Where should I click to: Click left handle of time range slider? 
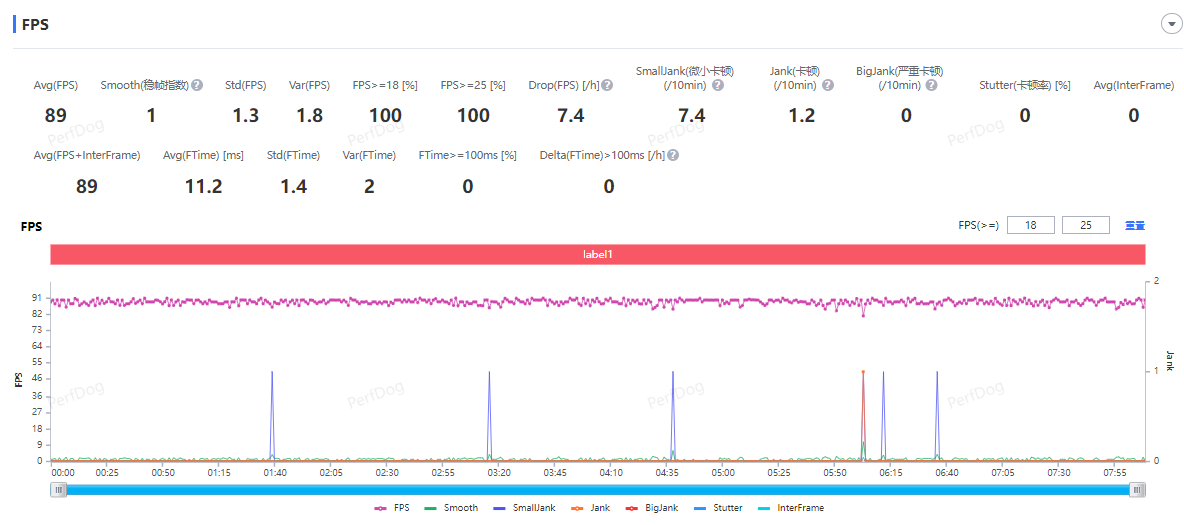pyautogui.click(x=59, y=489)
